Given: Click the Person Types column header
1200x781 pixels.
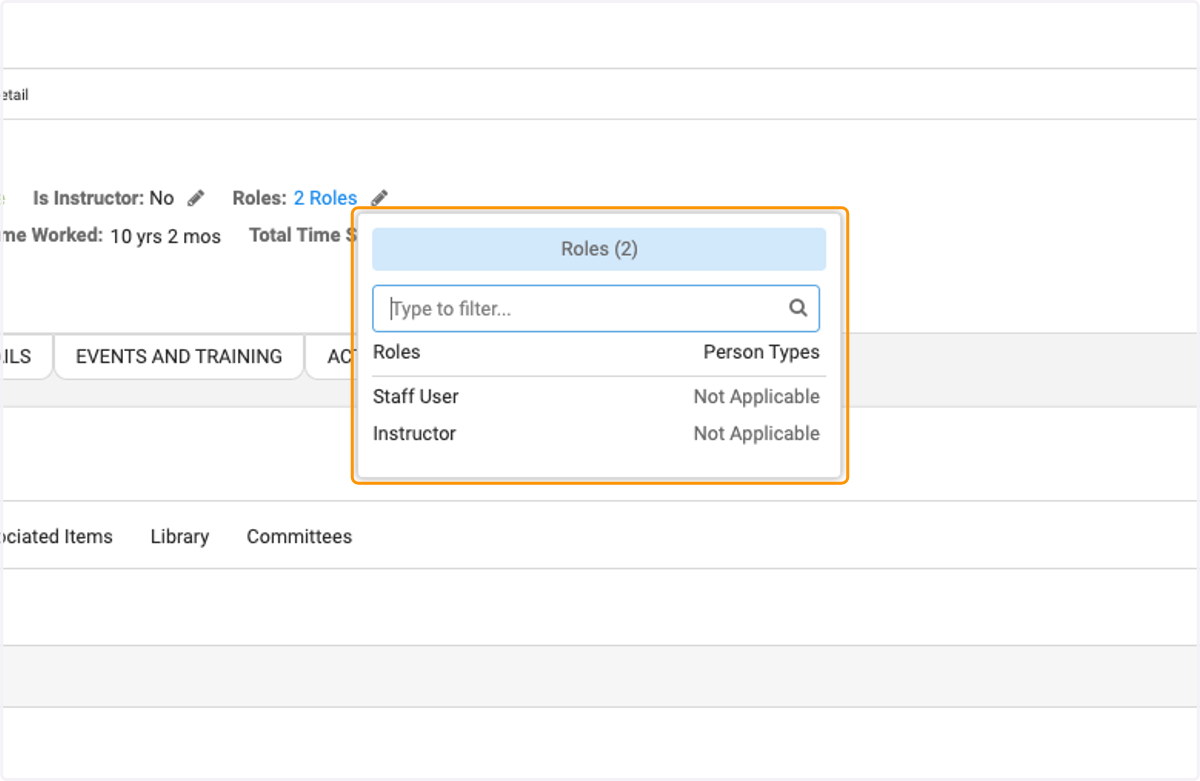Looking at the screenshot, I should pos(761,352).
